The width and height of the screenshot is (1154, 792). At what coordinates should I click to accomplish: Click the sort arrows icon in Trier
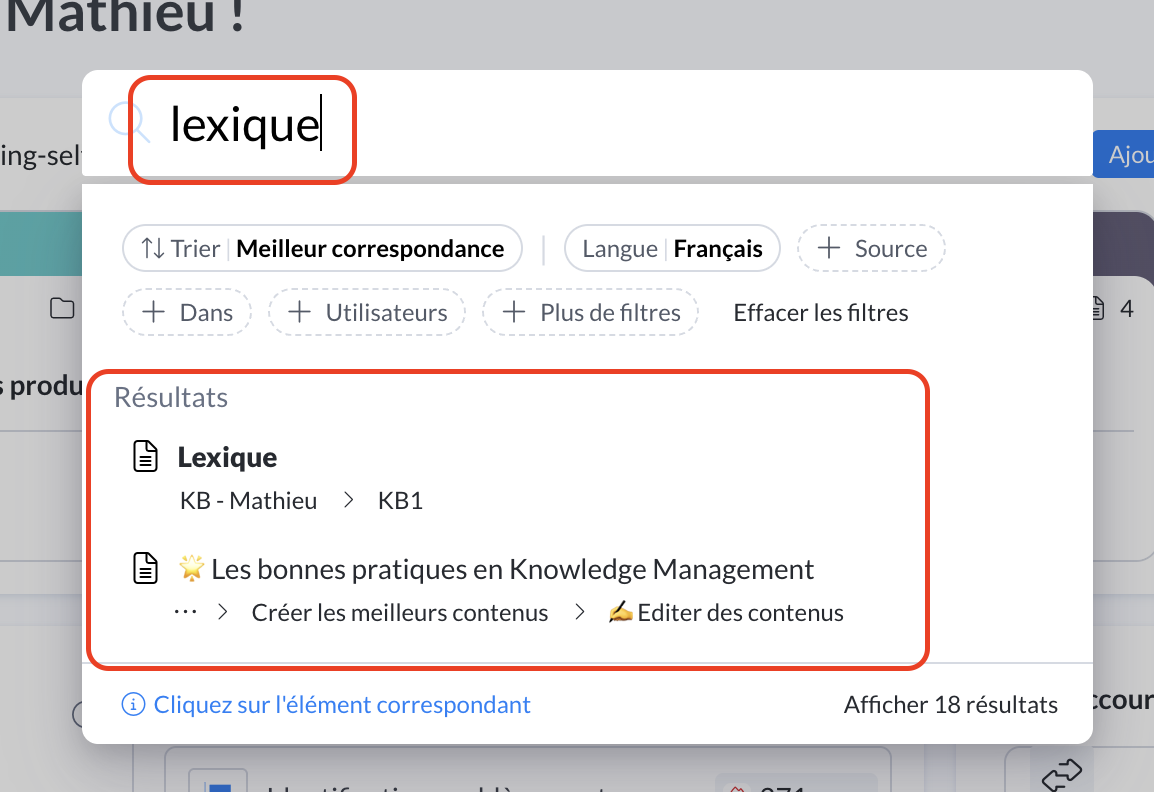point(153,249)
